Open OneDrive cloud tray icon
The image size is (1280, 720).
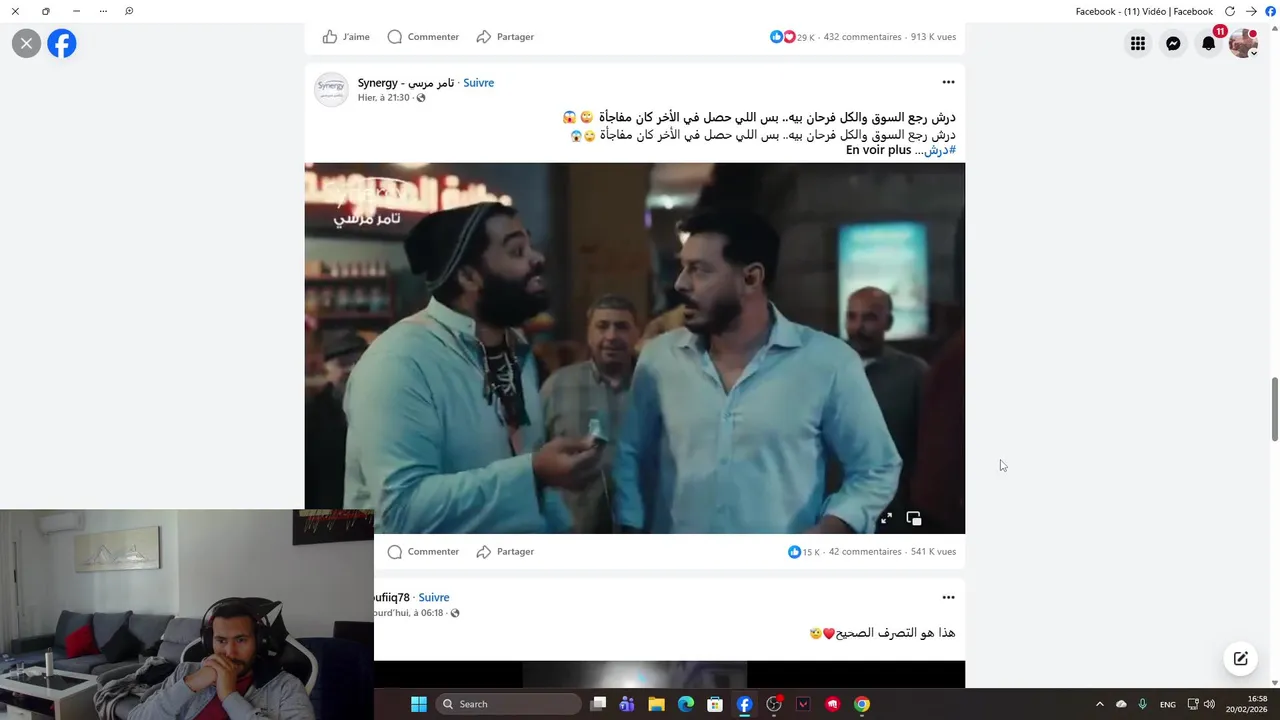pos(1121,704)
